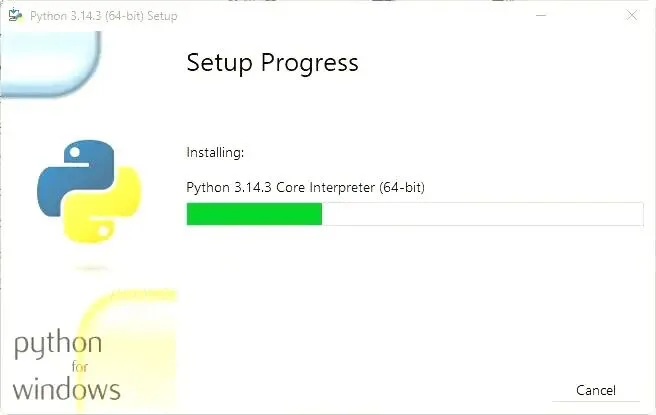The width and height of the screenshot is (656, 415).
Task: Click the (64-bit) text in the installing line
Action: pos(402,187)
